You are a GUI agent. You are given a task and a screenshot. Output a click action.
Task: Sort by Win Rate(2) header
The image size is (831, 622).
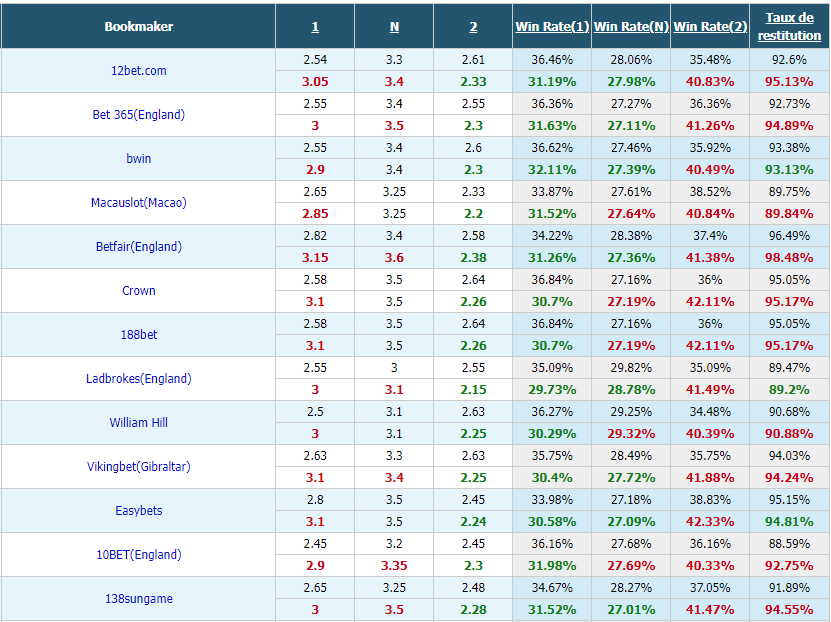pyautogui.click(x=710, y=26)
